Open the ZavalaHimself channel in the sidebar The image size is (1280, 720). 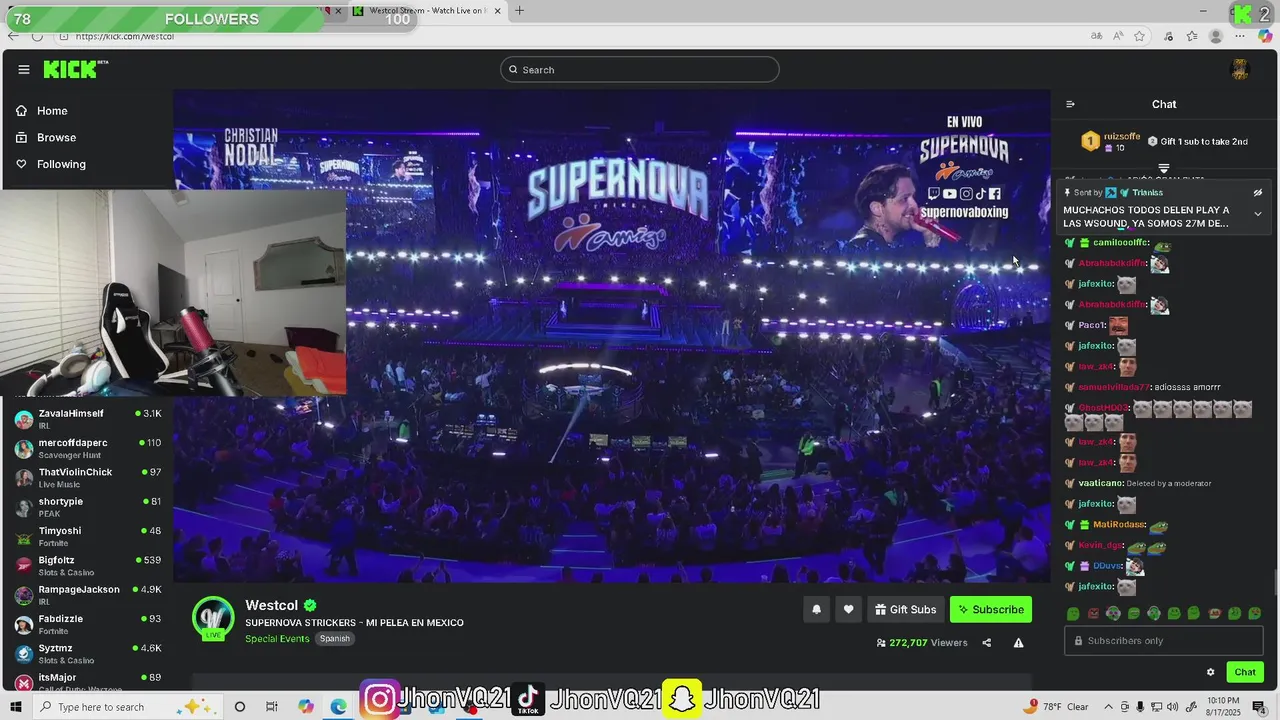click(88, 419)
